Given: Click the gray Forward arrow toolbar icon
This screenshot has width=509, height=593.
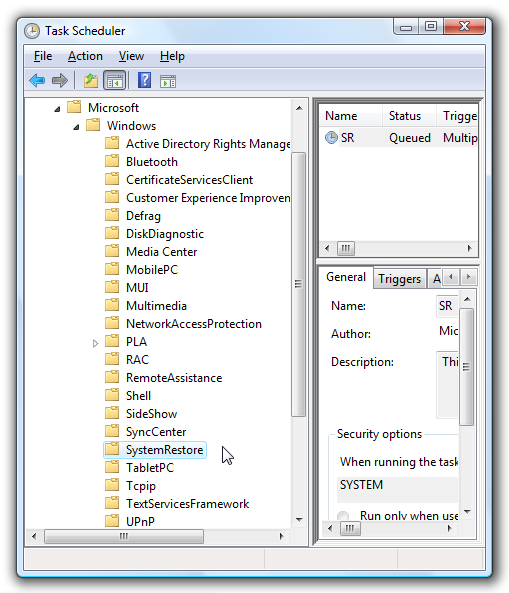Looking at the screenshot, I should click(x=60, y=80).
